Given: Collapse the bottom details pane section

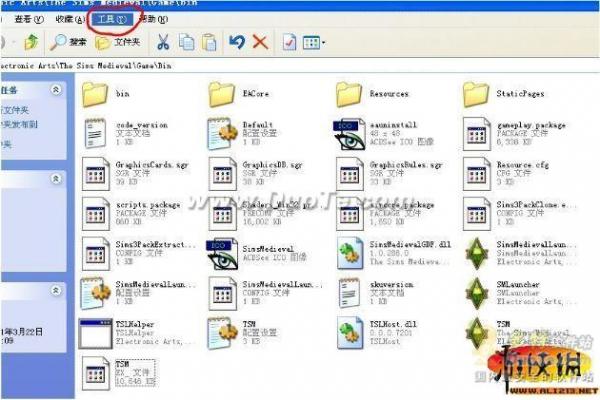Looking at the screenshot, I should coord(56,291).
